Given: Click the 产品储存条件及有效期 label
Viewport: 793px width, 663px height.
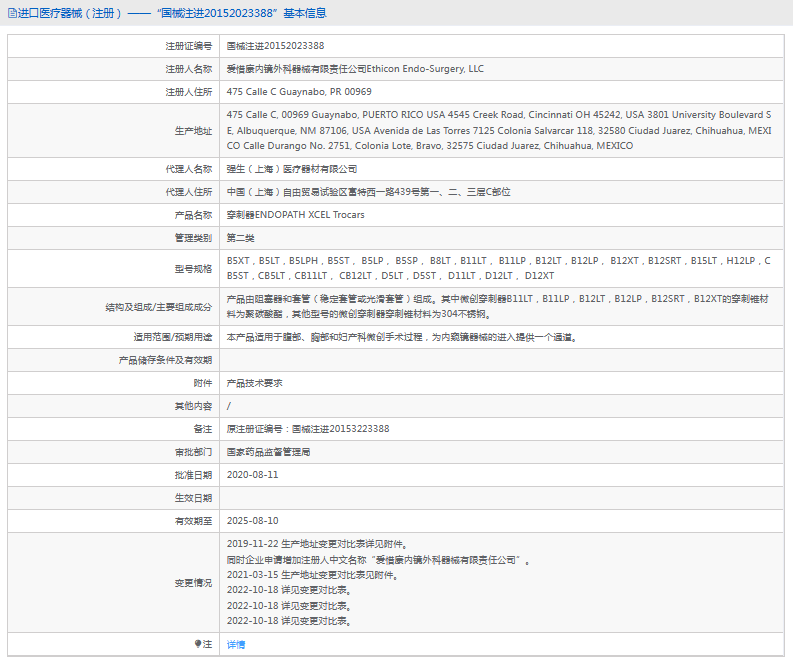Looking at the screenshot, I should coord(165,360).
